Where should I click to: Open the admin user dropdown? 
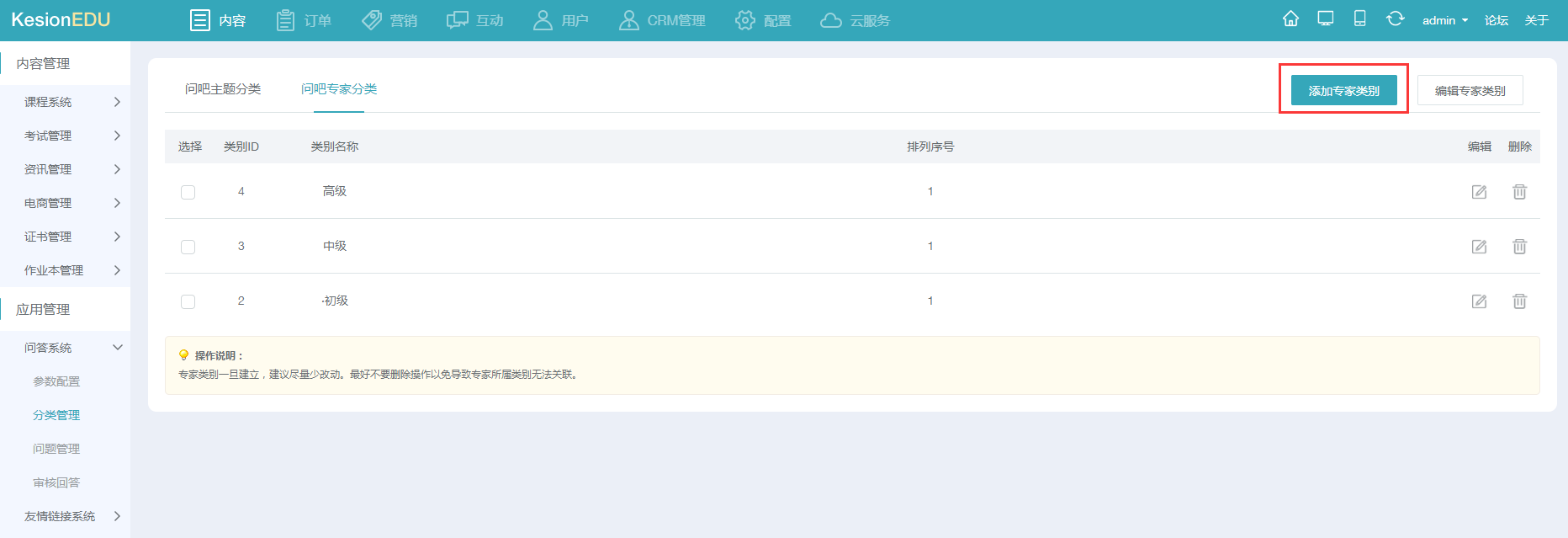pyautogui.click(x=1444, y=20)
